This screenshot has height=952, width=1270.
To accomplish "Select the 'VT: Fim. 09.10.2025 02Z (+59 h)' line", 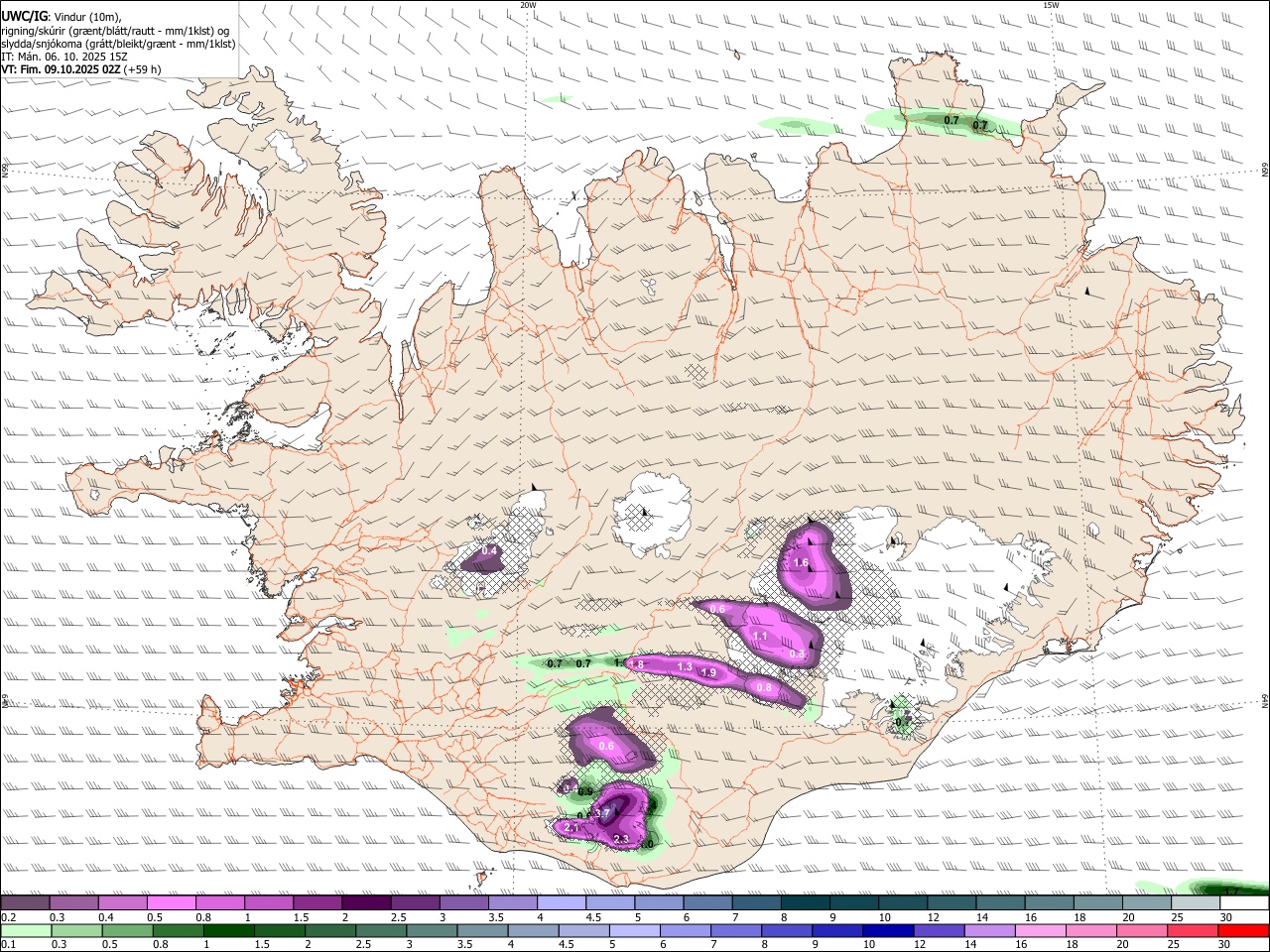I will 80,69.
